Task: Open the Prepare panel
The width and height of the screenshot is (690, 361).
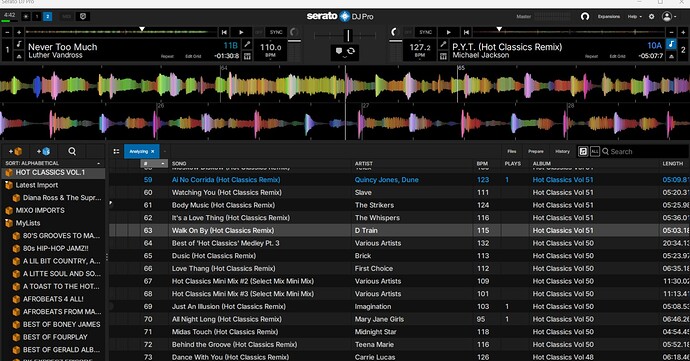Action: (x=536, y=151)
